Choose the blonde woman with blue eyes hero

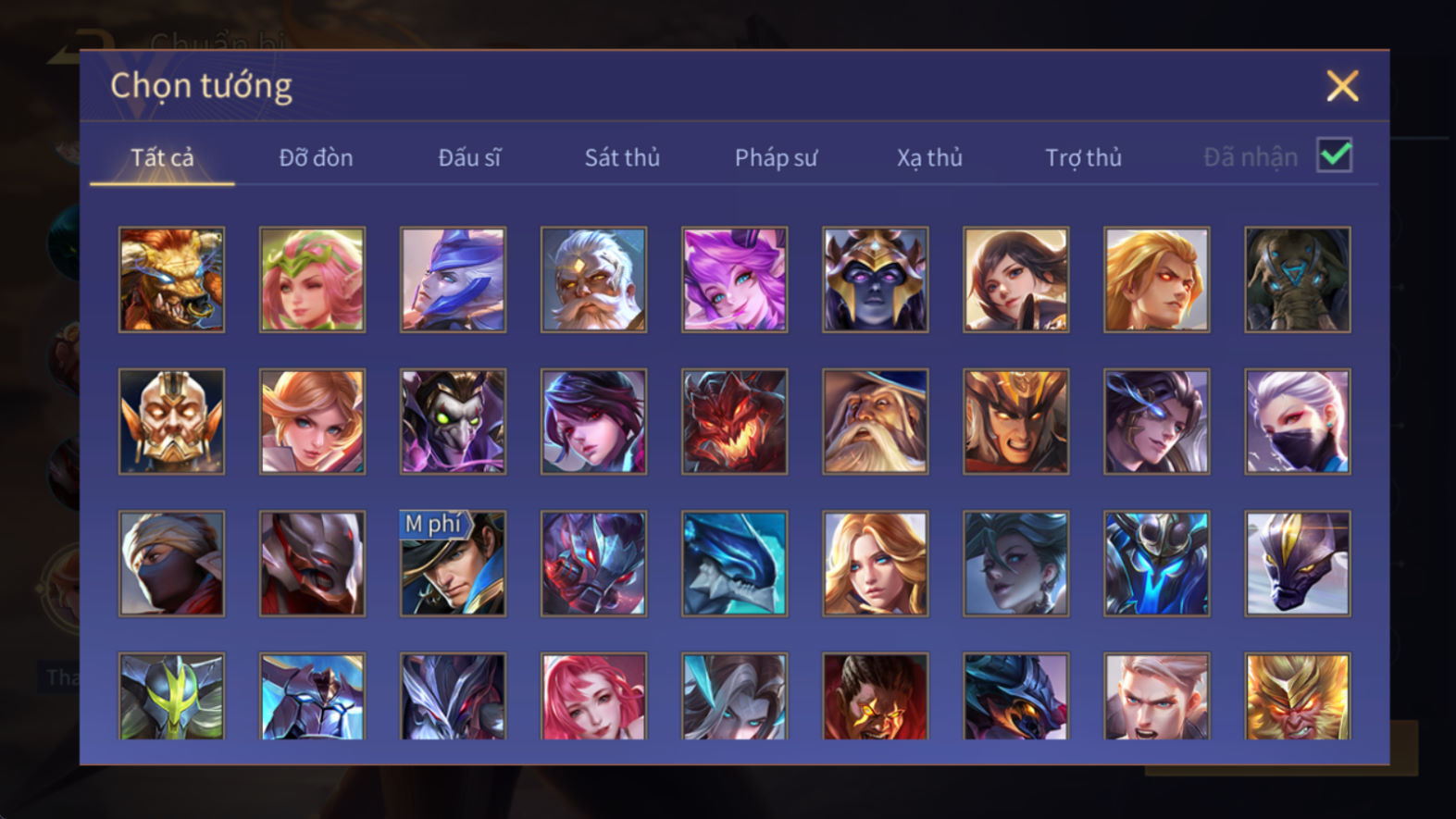click(x=875, y=563)
